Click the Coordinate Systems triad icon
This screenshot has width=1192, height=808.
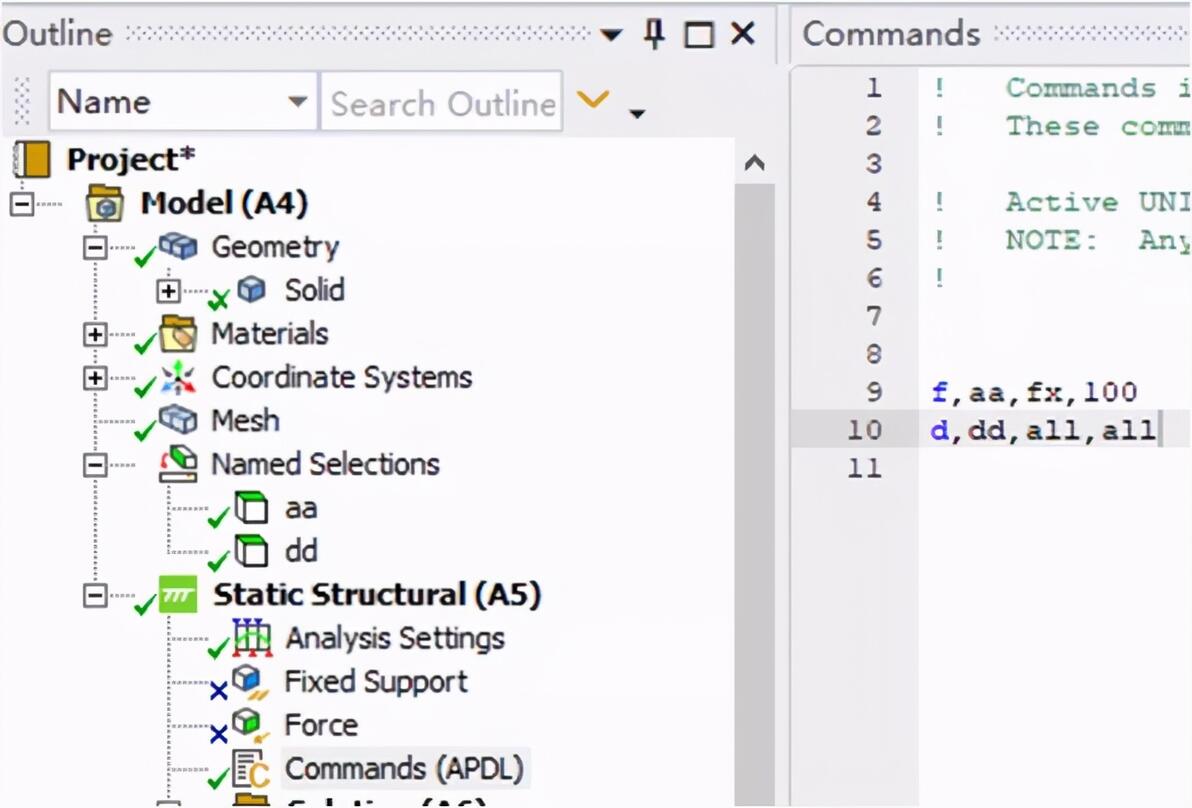[x=180, y=378]
